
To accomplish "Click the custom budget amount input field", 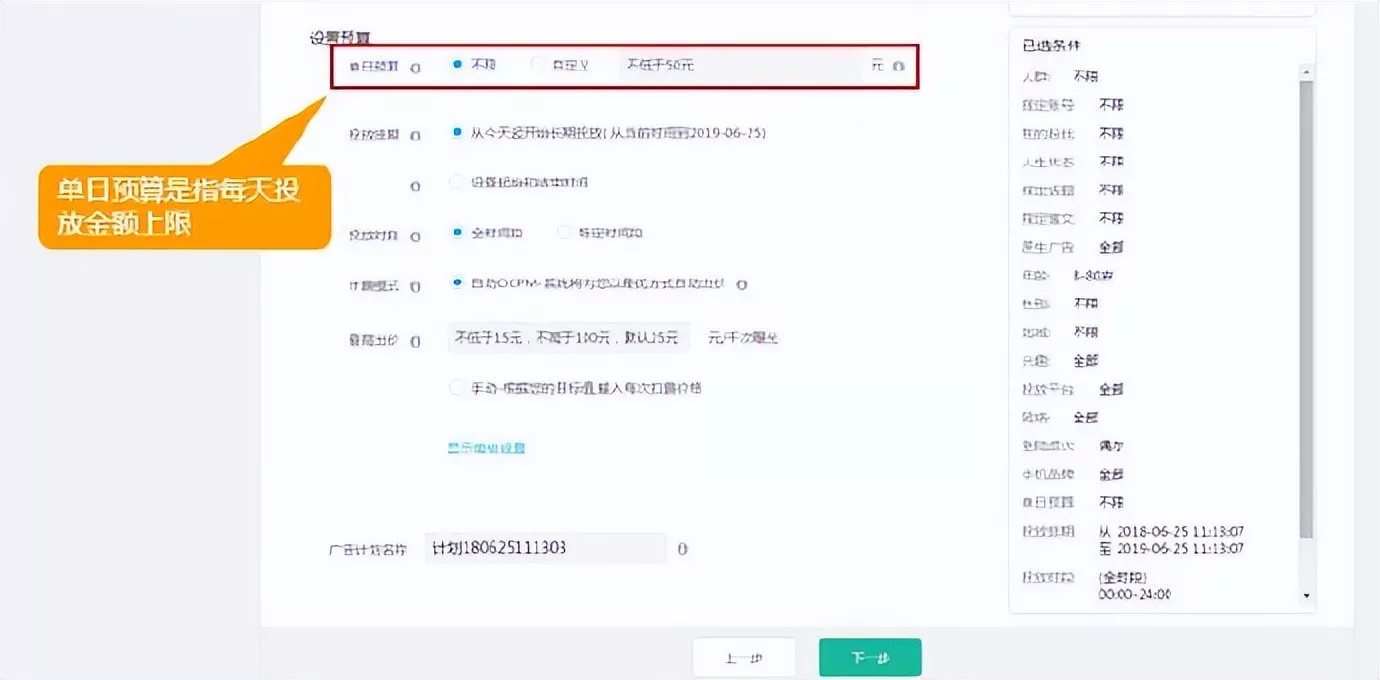I will tap(738, 66).
